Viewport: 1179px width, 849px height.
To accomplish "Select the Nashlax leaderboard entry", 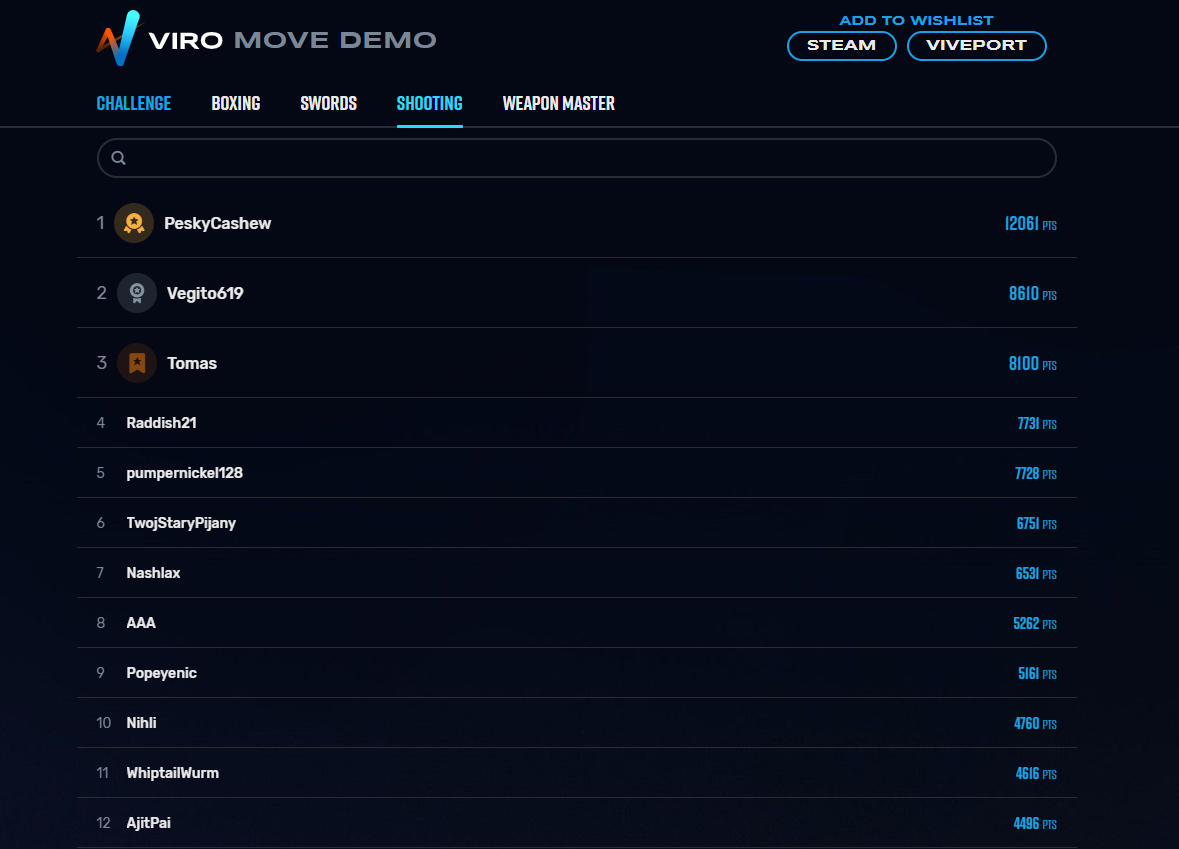I will (x=577, y=573).
